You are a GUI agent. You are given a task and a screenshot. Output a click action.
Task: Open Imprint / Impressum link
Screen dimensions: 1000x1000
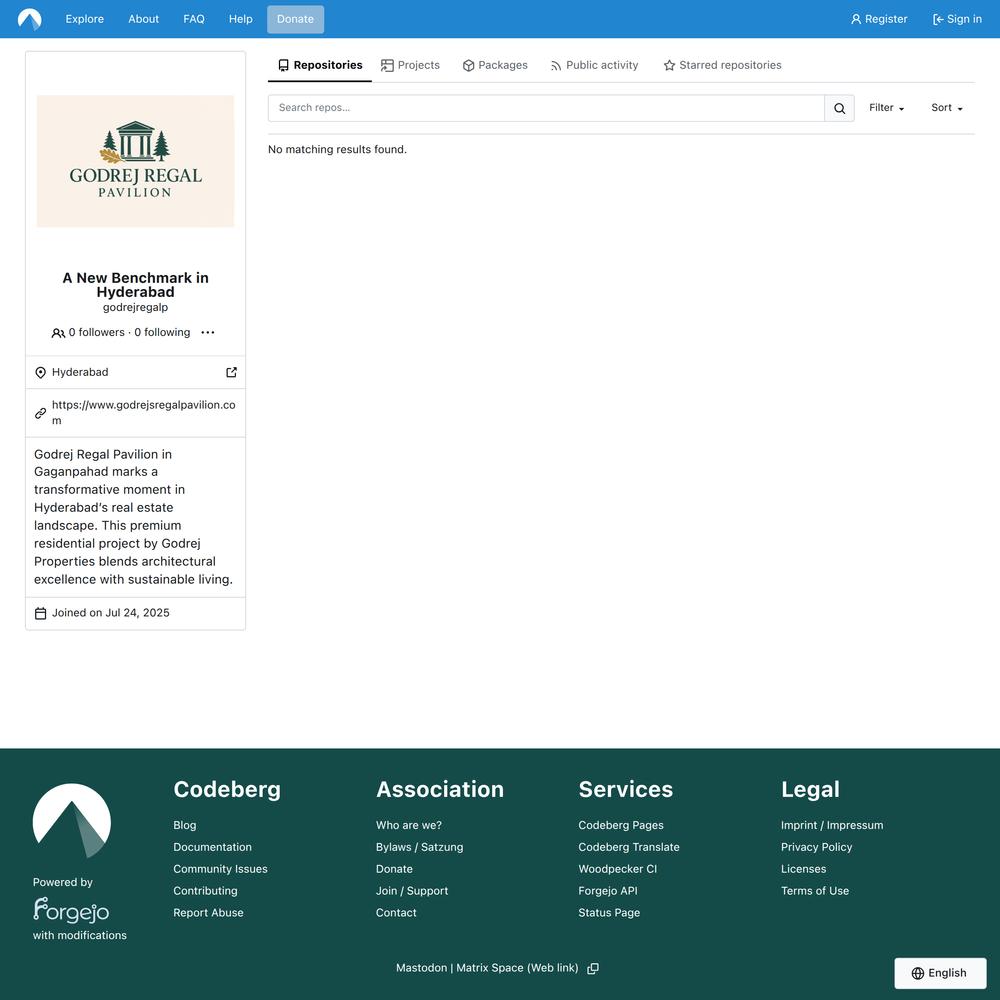tap(832, 825)
